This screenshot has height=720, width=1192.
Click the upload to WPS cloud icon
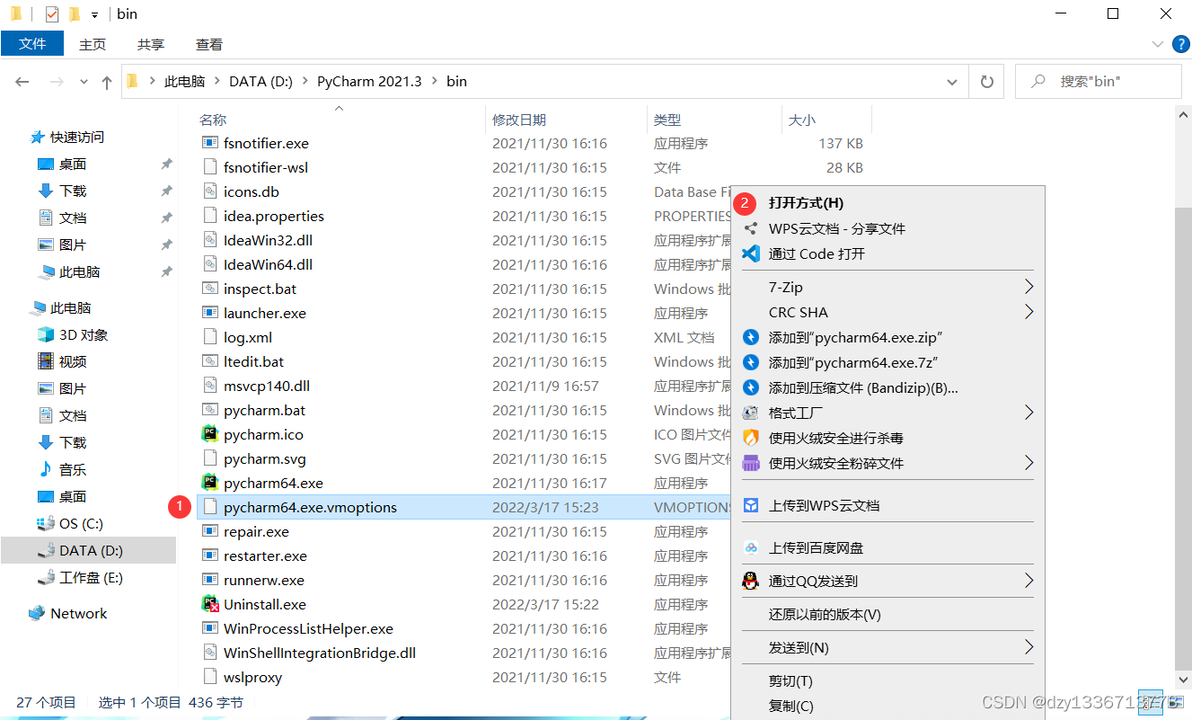(751, 506)
